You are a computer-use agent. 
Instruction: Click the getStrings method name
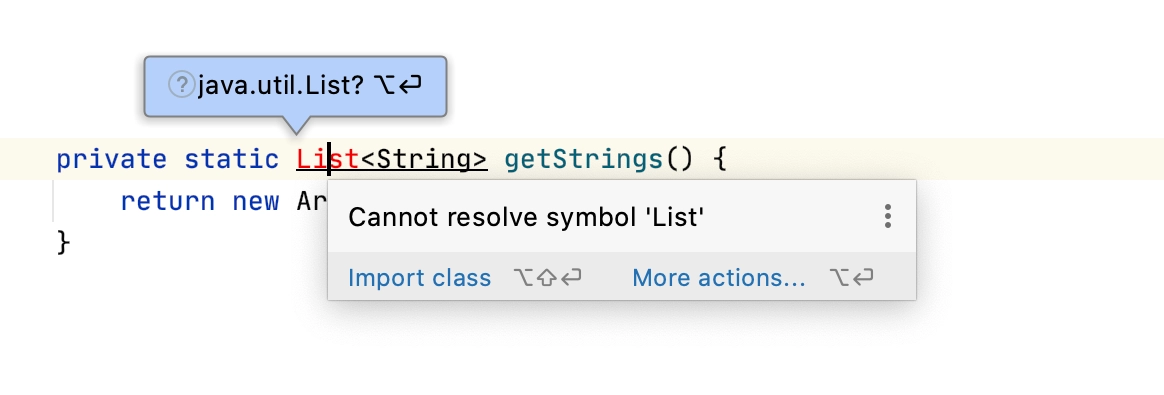583,160
